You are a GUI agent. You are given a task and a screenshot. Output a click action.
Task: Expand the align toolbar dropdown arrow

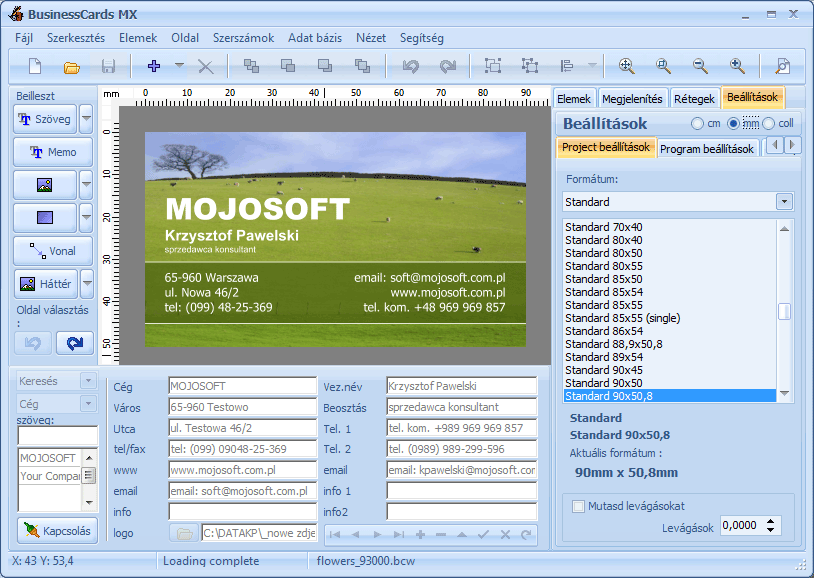tap(592, 66)
